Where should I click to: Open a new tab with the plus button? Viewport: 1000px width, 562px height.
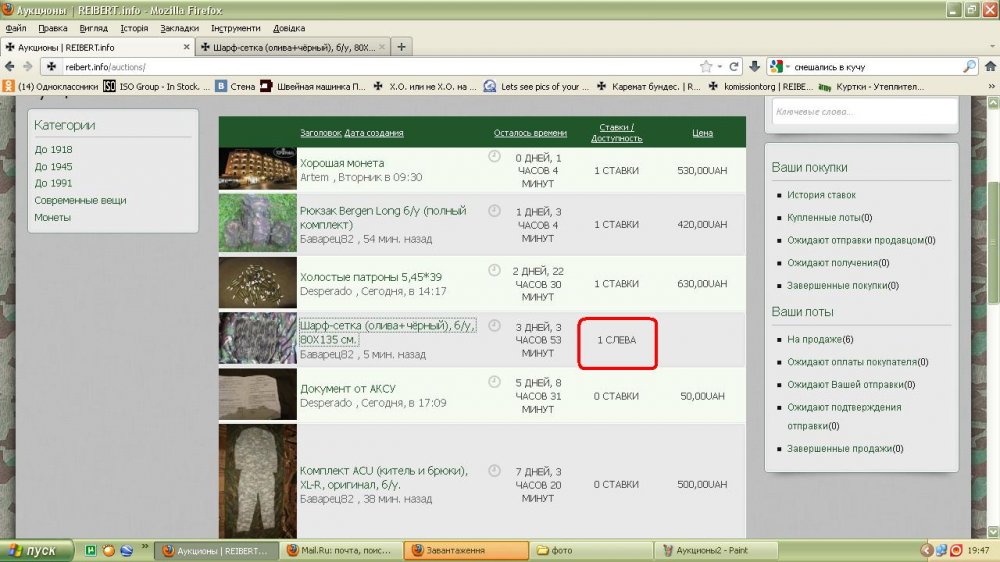tap(401, 47)
